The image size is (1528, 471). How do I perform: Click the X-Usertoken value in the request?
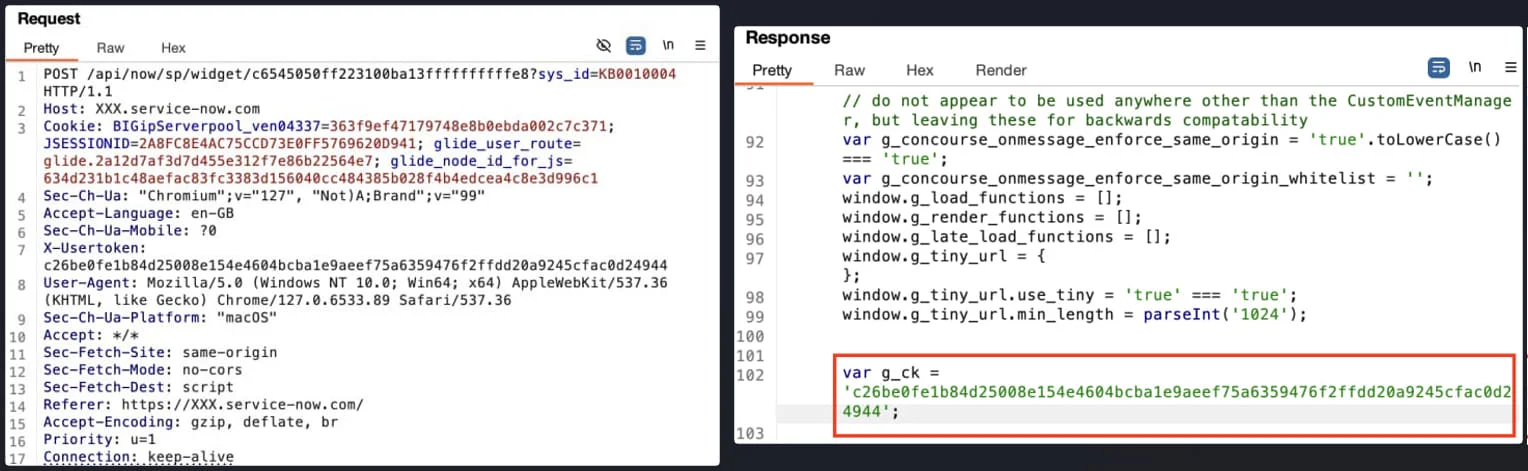pyautogui.click(x=355, y=265)
